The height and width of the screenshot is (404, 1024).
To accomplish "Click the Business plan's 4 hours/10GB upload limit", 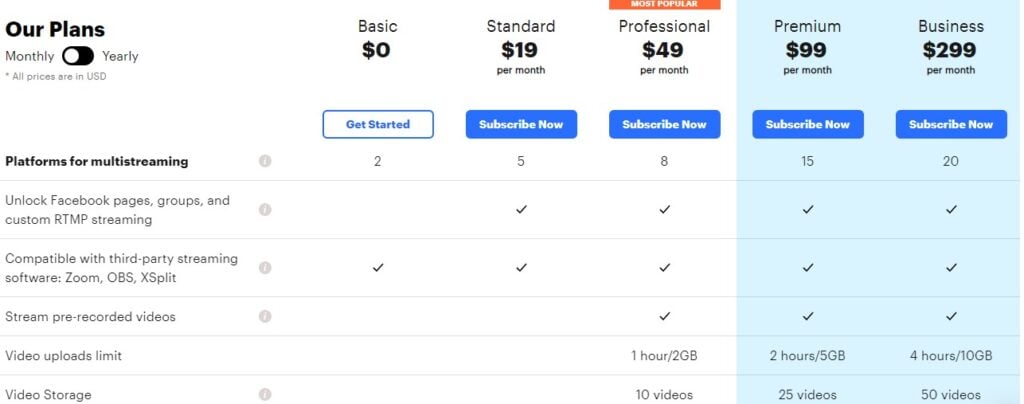I will pos(951,356).
